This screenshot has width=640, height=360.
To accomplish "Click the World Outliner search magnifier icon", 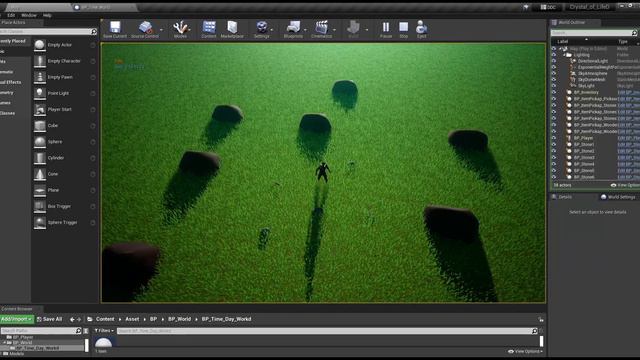I will click(x=634, y=33).
